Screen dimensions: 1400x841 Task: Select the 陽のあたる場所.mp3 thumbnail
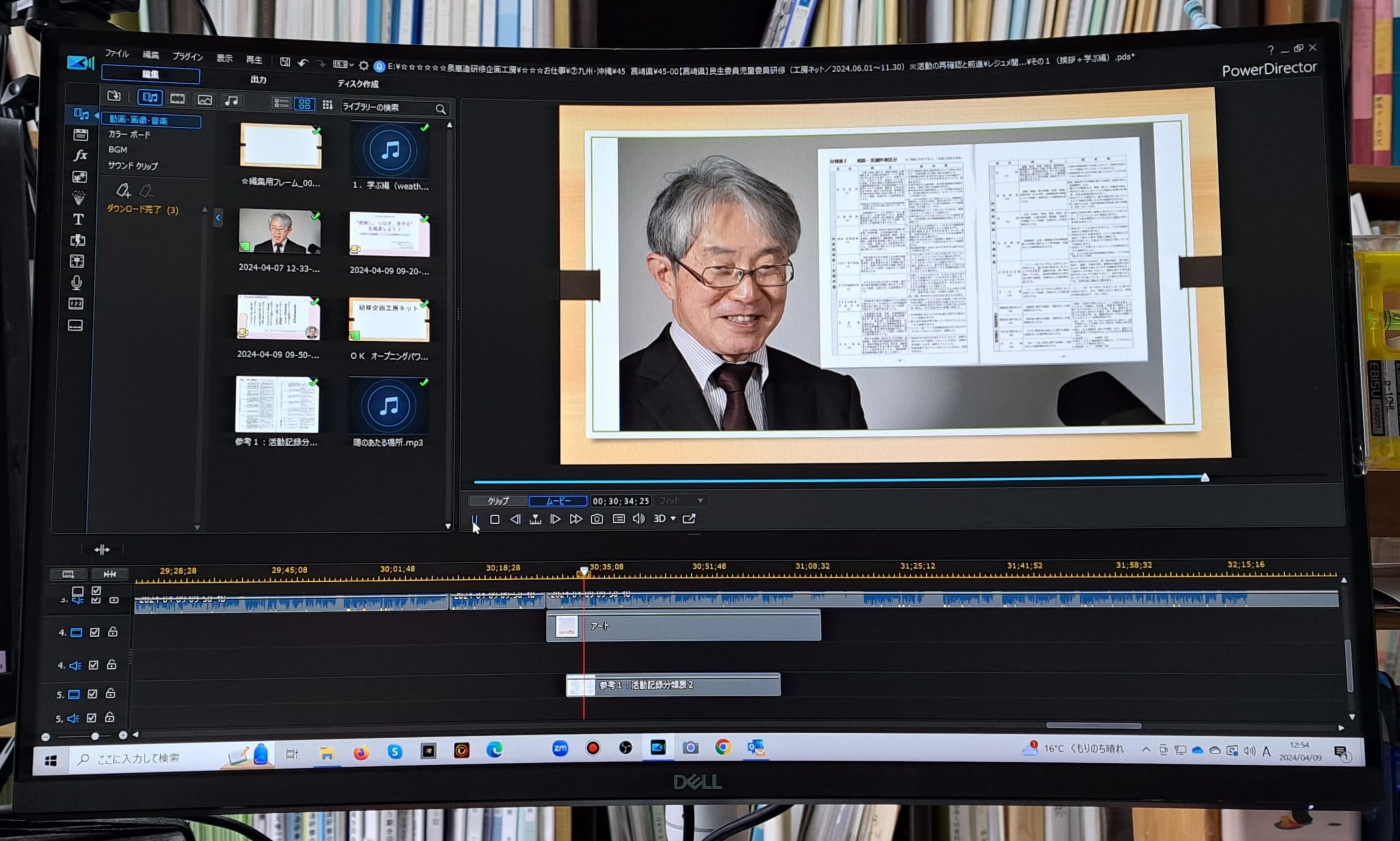point(389,406)
